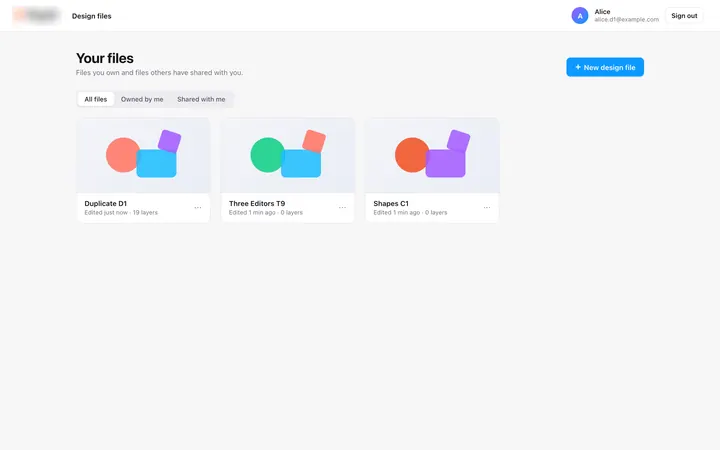Image resolution: width=720 pixels, height=450 pixels.
Task: Open the Three Editors T9 options menu
Action: click(342, 208)
